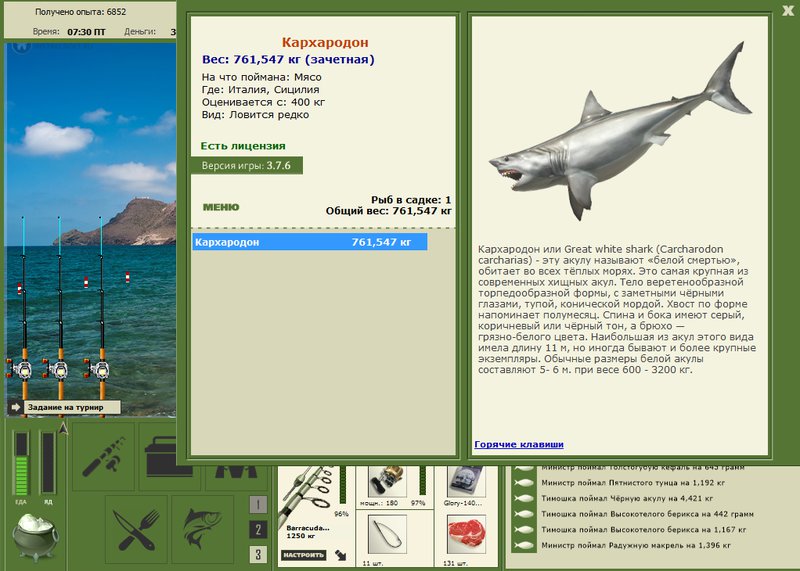Click the middle fishing rod's reel
Screen dimensions: 800x571
point(56,369)
